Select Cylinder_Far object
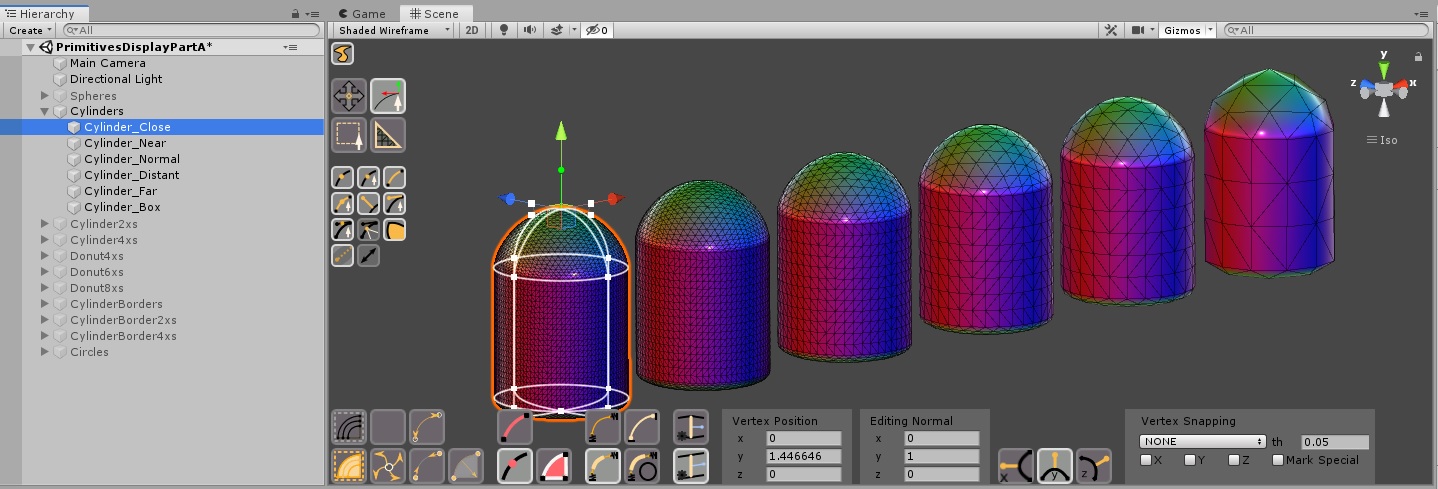Viewport: 1438px width, 489px height. [120, 191]
